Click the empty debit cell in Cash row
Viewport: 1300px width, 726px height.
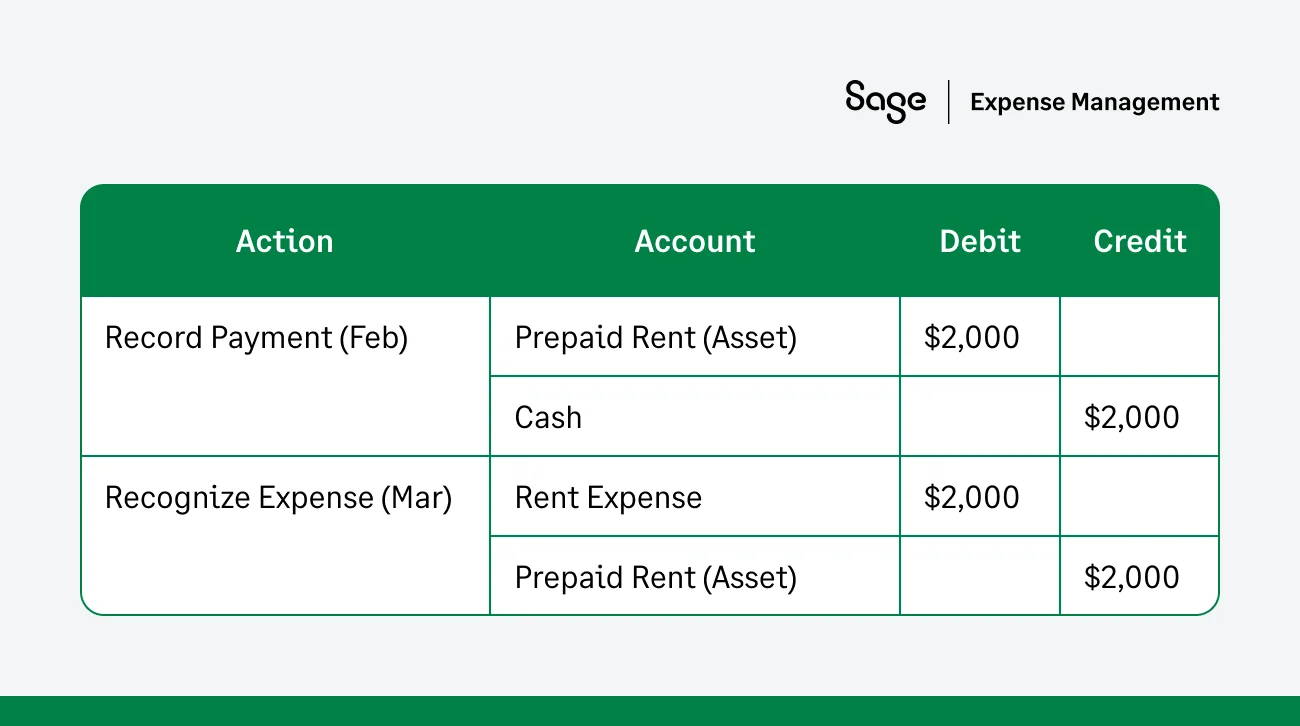979,417
